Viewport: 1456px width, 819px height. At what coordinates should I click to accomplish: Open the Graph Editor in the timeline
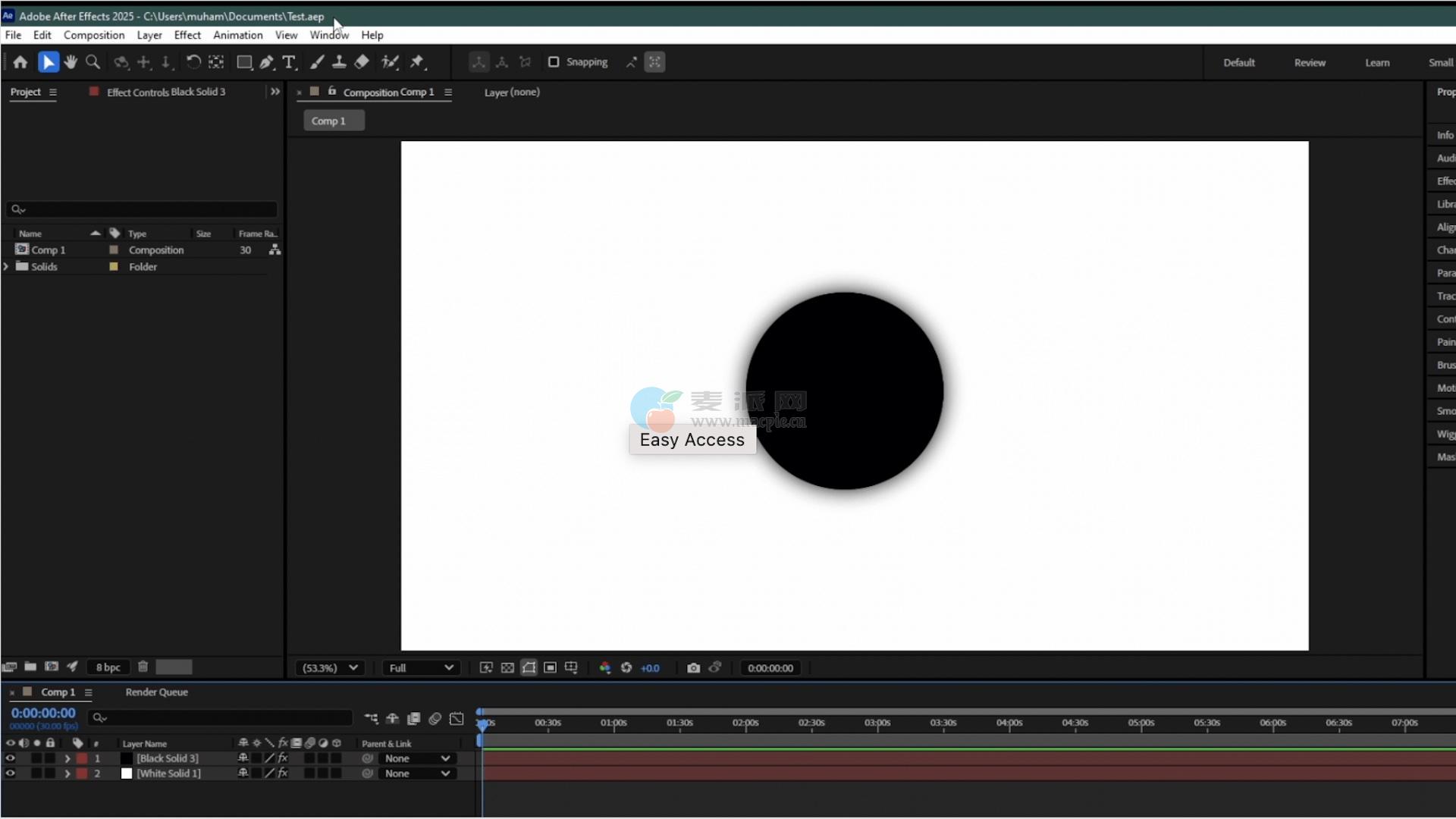[457, 718]
